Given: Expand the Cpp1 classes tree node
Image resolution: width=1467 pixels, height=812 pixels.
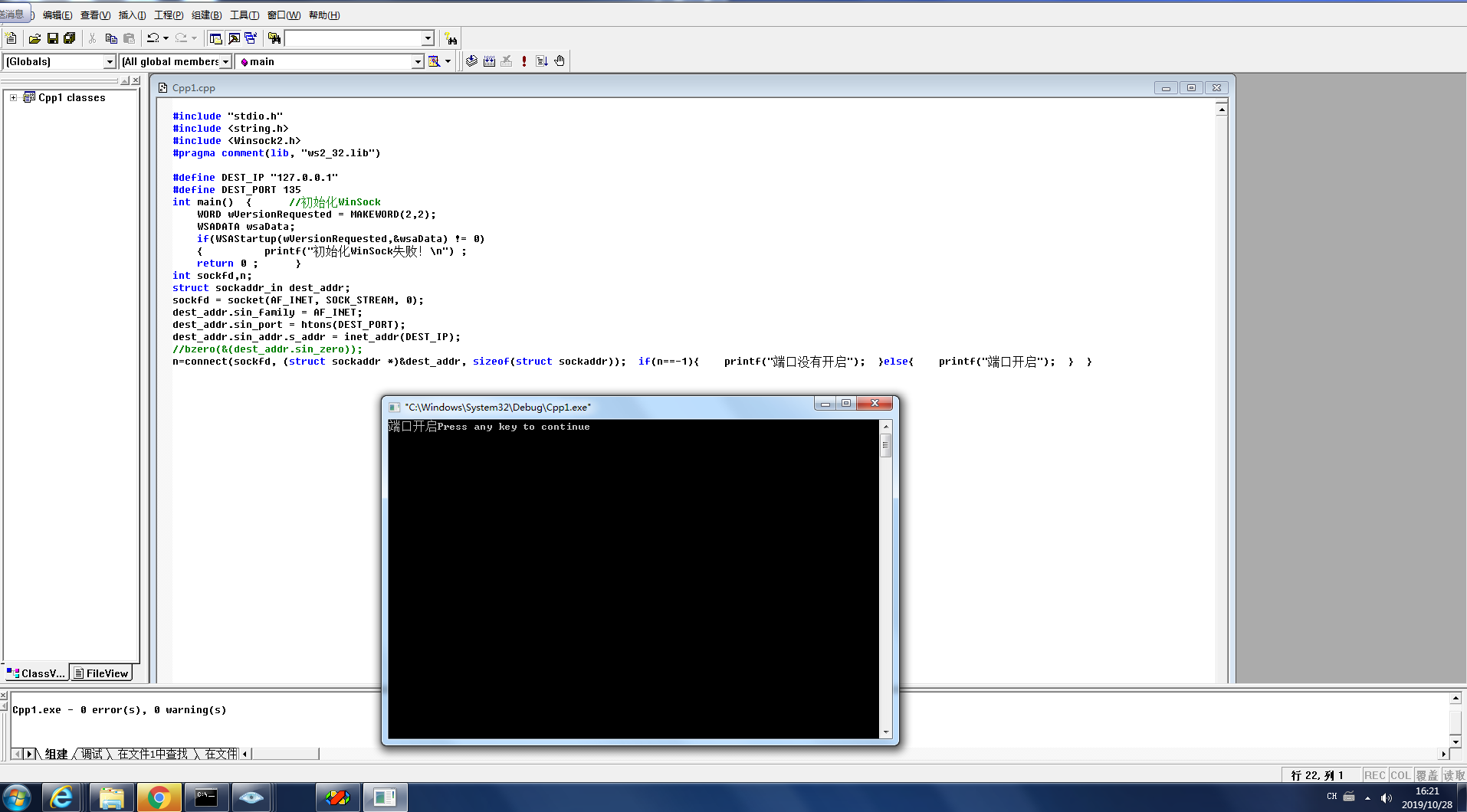Looking at the screenshot, I should click(13, 98).
